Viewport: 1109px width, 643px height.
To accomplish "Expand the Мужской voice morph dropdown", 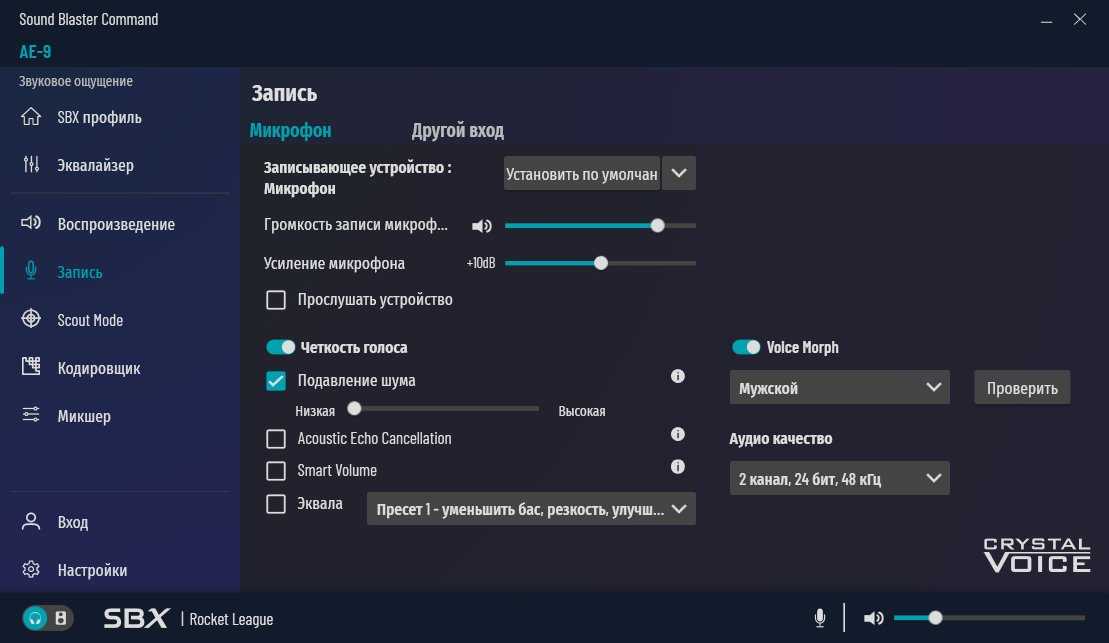I will coord(839,388).
